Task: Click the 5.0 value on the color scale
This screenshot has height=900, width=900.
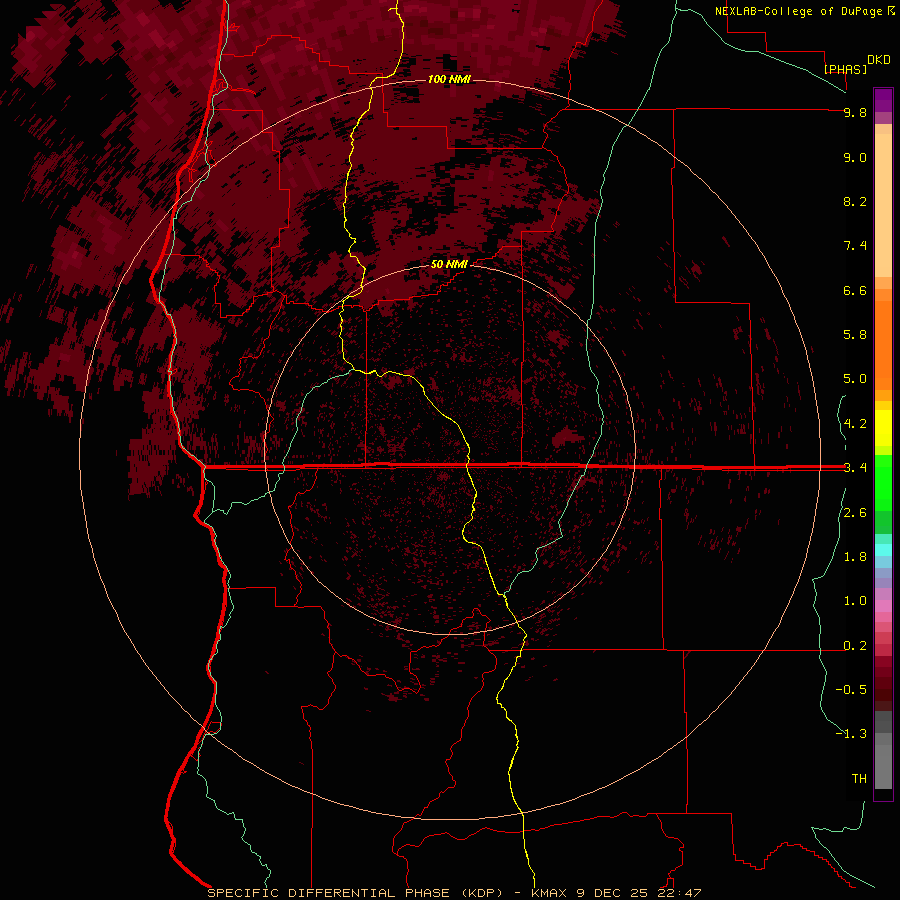Action: 855,379
